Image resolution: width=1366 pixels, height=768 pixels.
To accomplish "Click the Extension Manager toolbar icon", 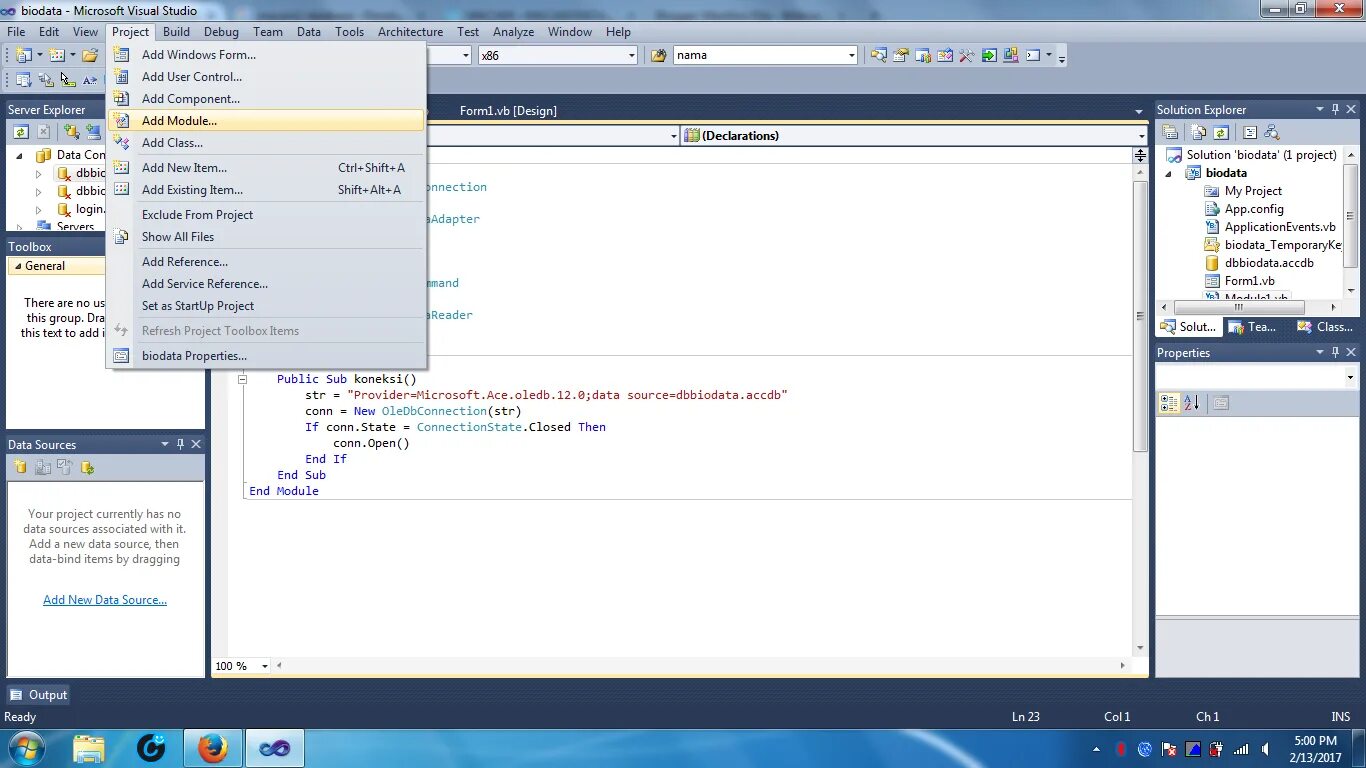I will pyautogui.click(x=1011, y=55).
